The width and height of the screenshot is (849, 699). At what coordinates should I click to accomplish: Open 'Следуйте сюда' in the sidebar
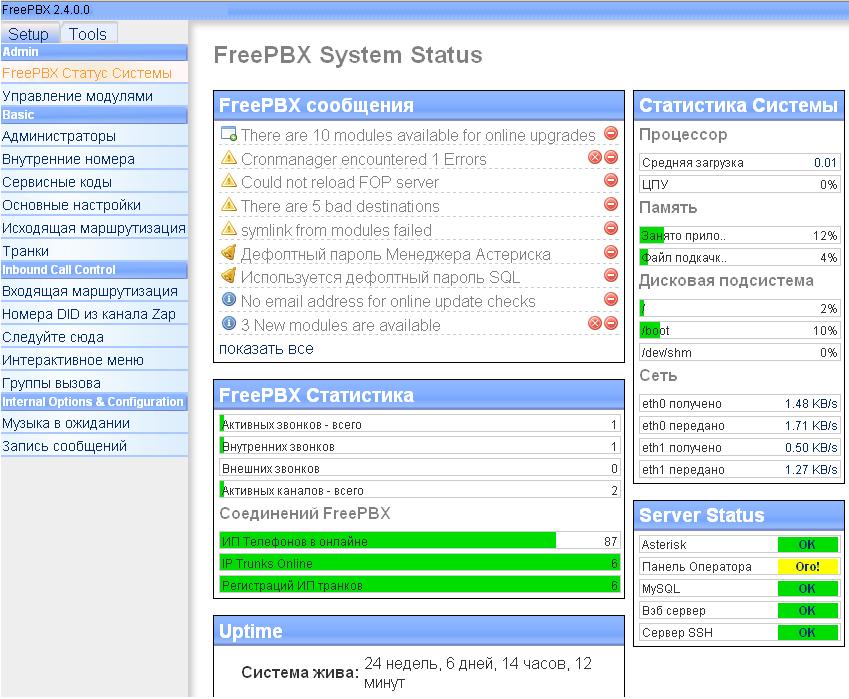[x=94, y=337]
